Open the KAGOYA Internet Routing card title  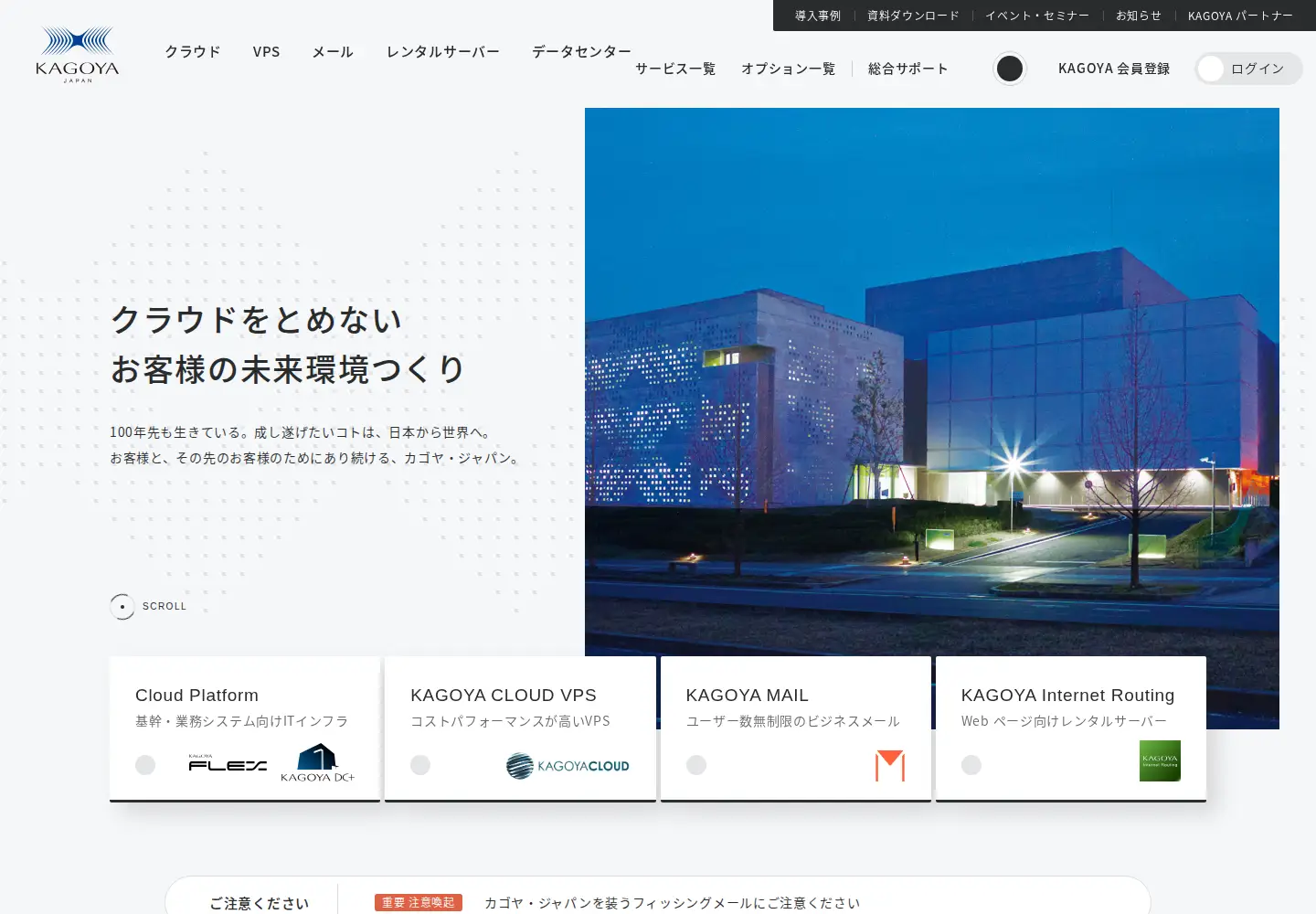[x=1068, y=696]
